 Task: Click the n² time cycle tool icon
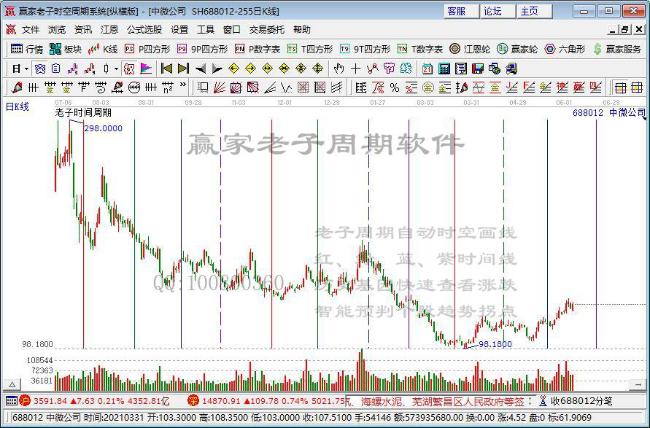tap(167, 88)
